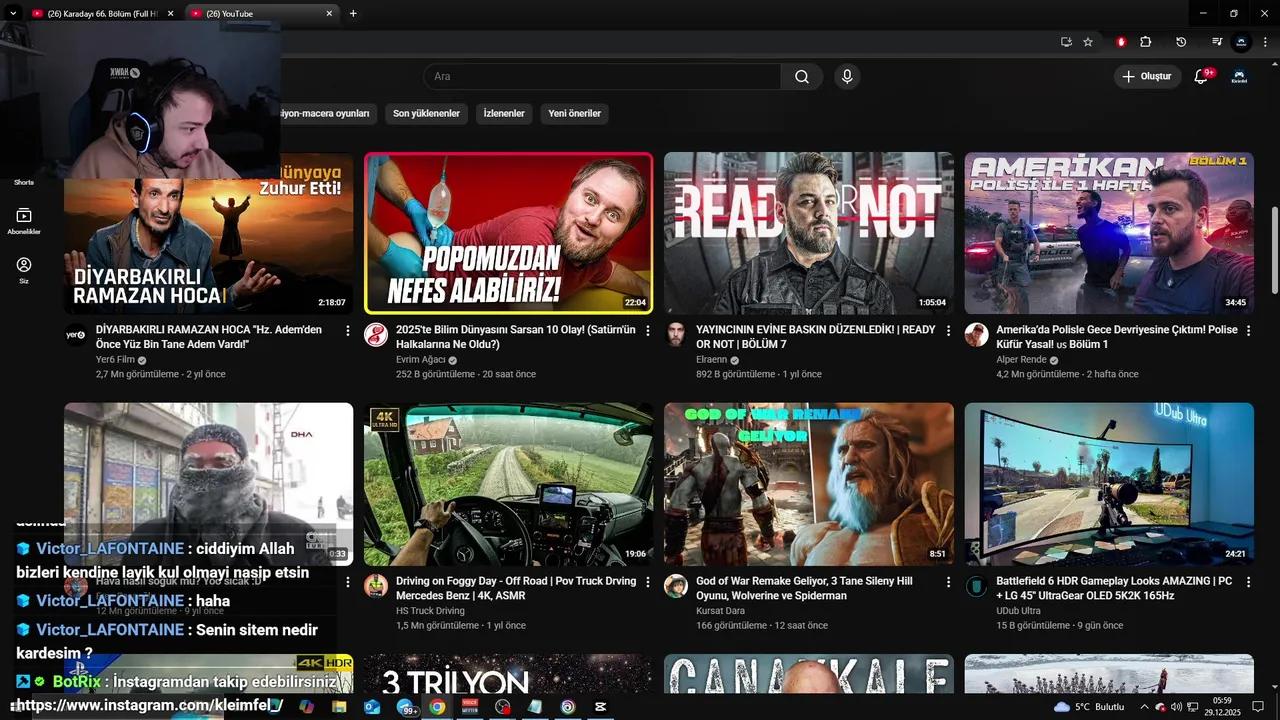Image resolution: width=1280 pixels, height=720 pixels.
Task: Open the title Battlefield 6 HDR Gameplay Looks AMAZING
Action: click(x=1114, y=588)
